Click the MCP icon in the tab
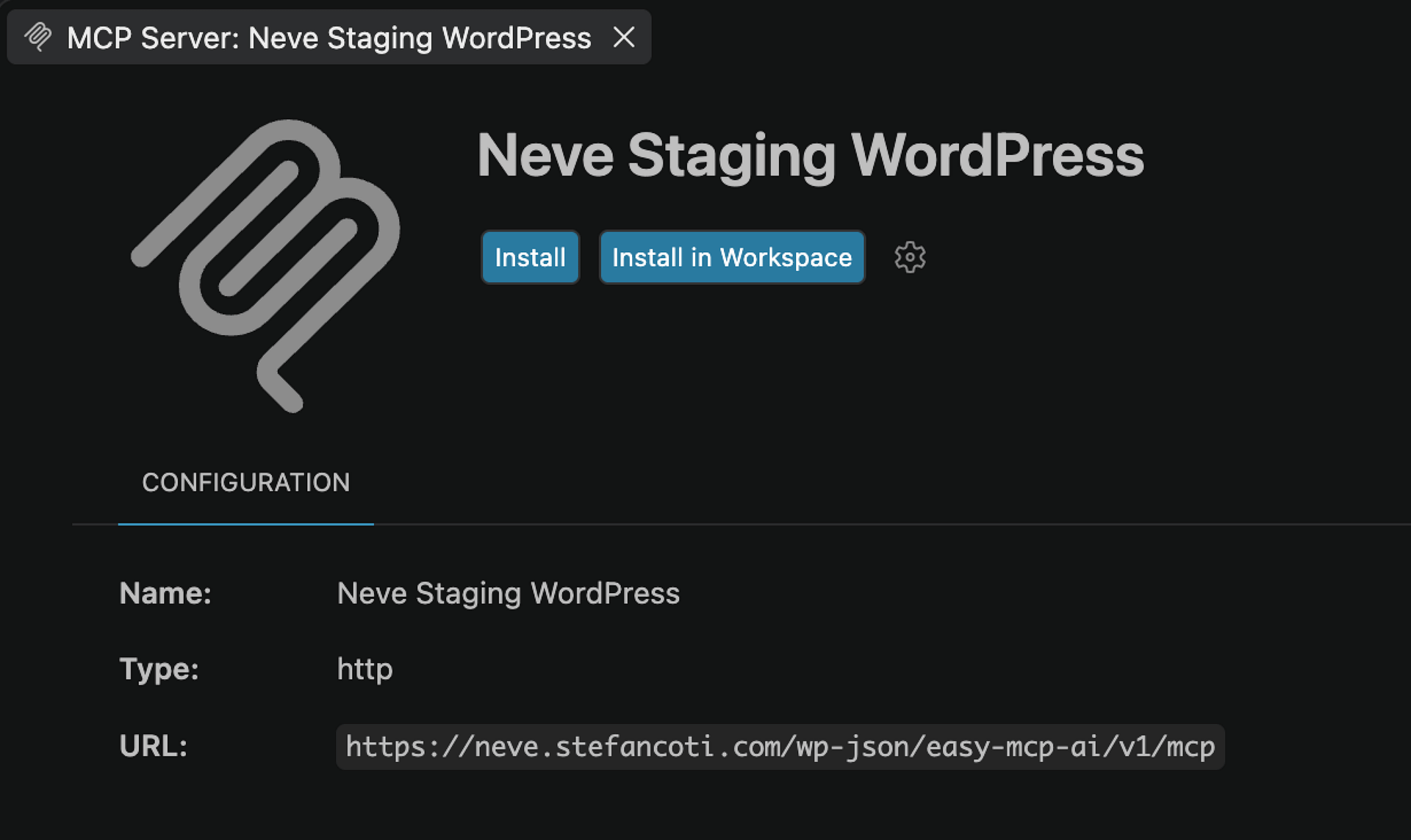Screen dimensions: 1411x840 [38, 37]
